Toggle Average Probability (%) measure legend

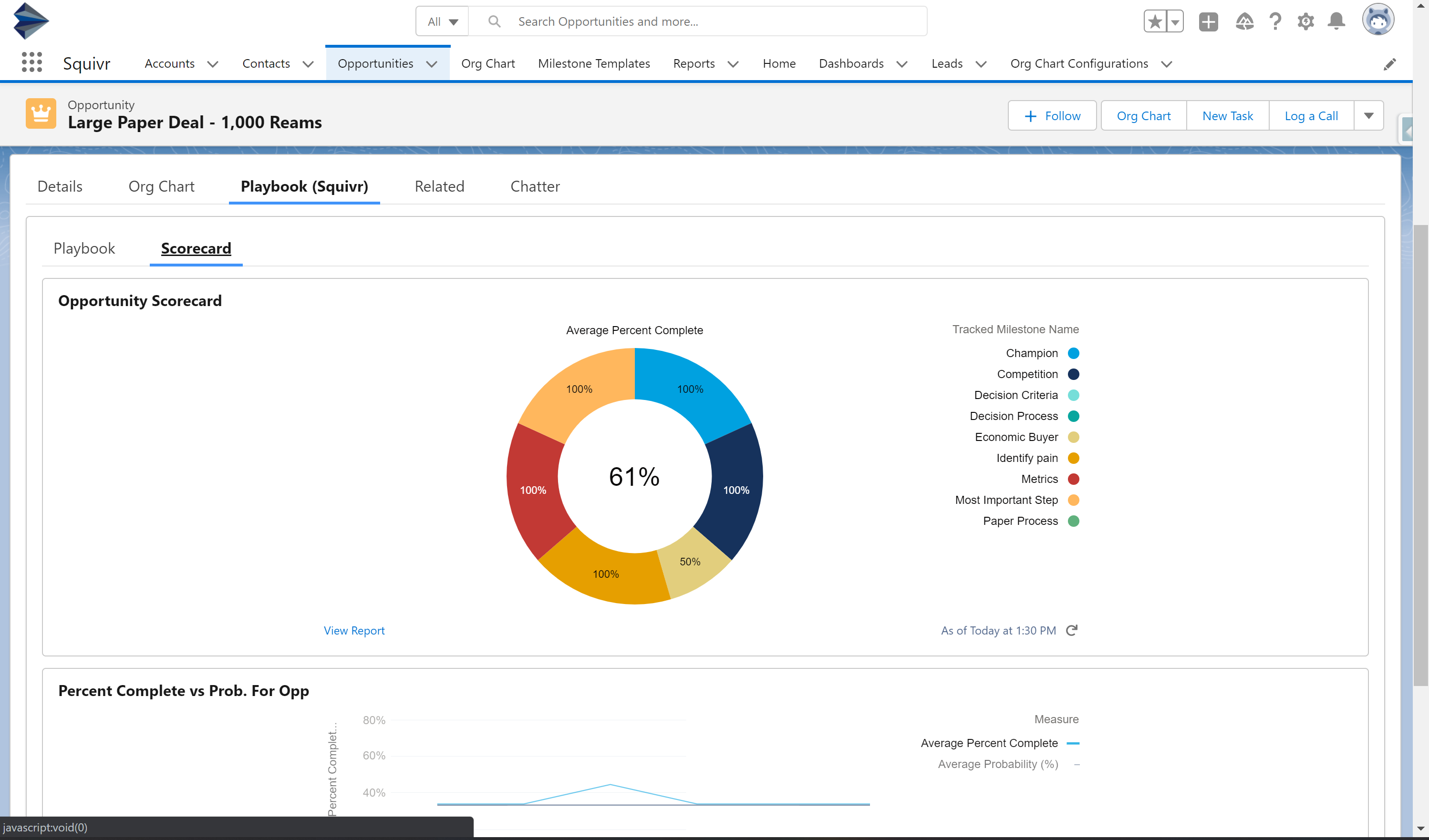click(x=998, y=764)
